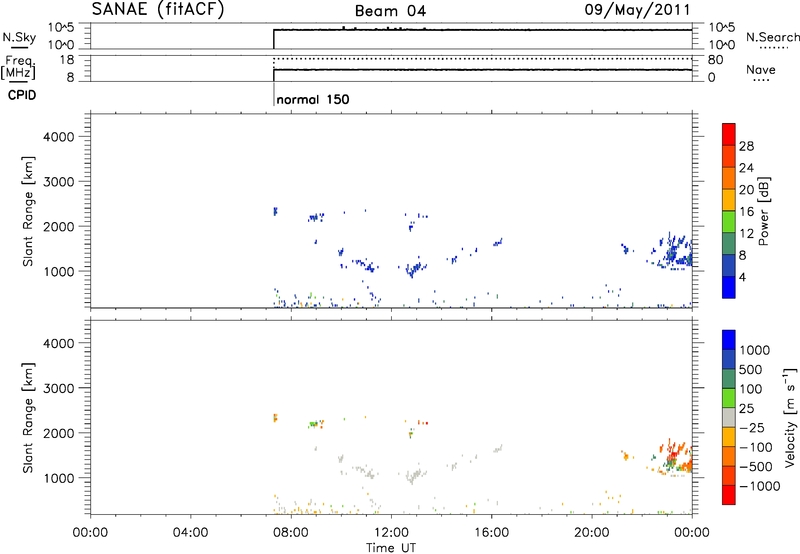Viewport: 800px width, 554px height.
Task: Click the 500 label on Velocity colorbar
Action: (x=751, y=369)
